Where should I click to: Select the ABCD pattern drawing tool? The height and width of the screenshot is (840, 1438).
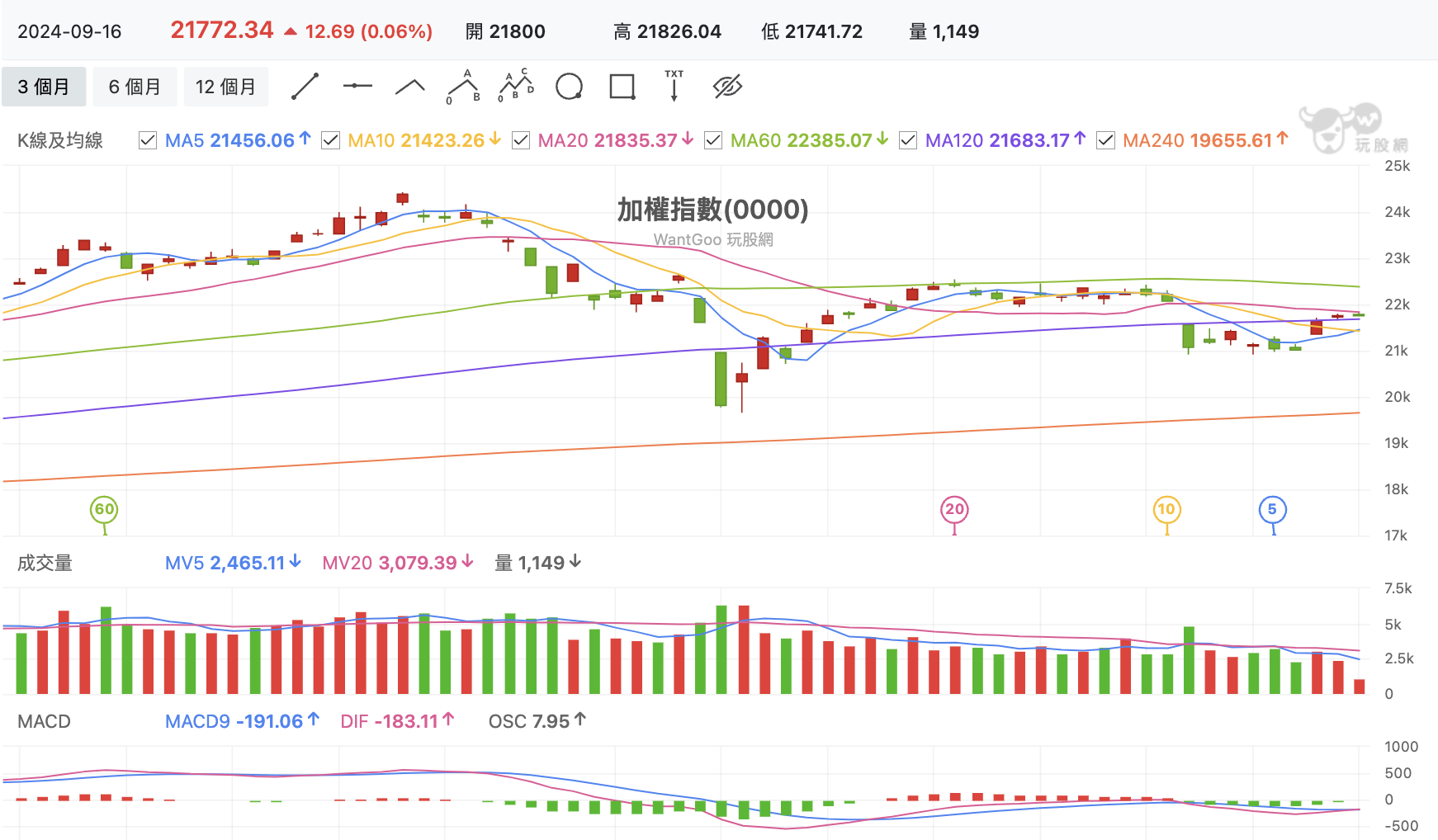pyautogui.click(x=517, y=86)
